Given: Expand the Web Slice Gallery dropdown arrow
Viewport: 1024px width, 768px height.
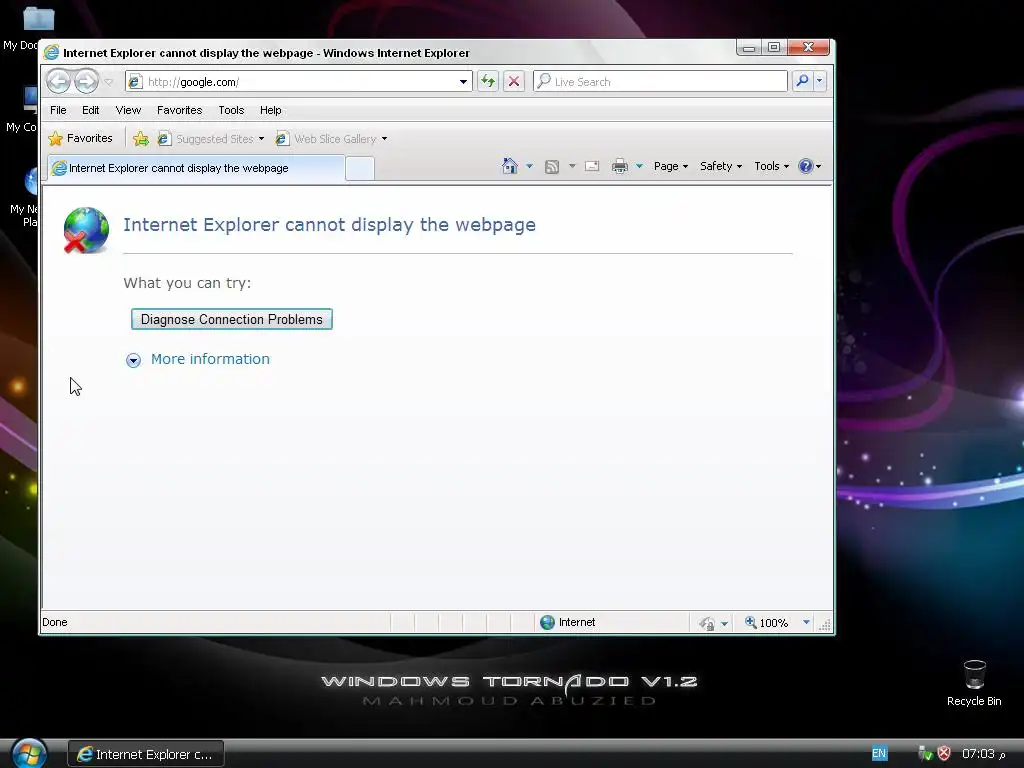Looking at the screenshot, I should tap(385, 138).
